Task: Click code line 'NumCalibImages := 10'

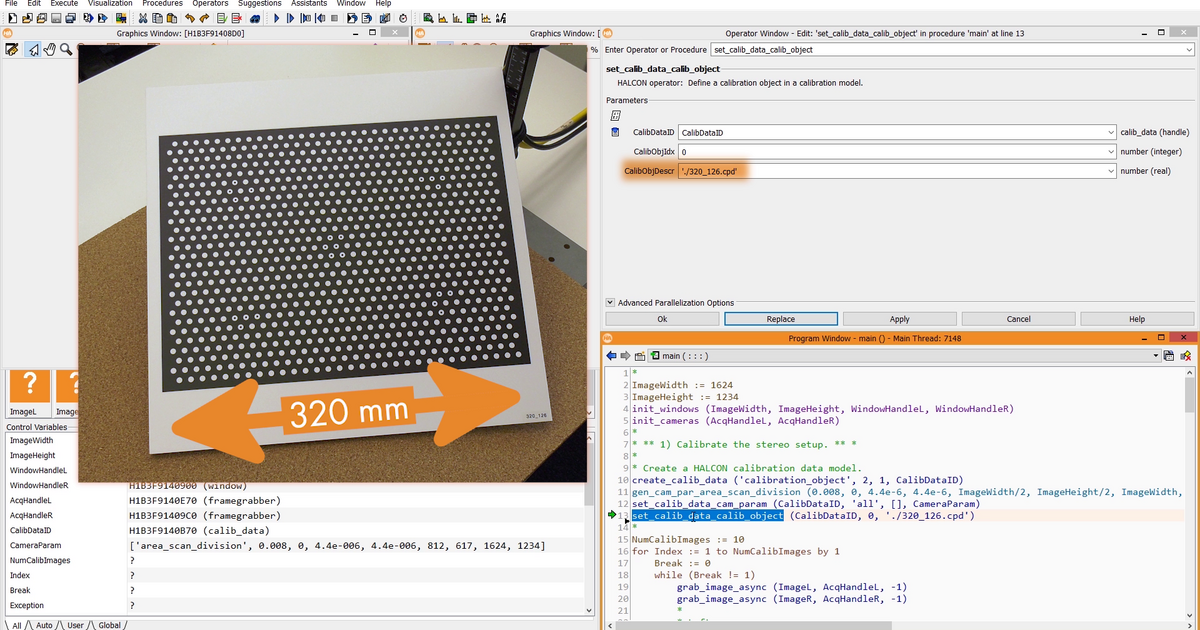Action: tap(687, 540)
